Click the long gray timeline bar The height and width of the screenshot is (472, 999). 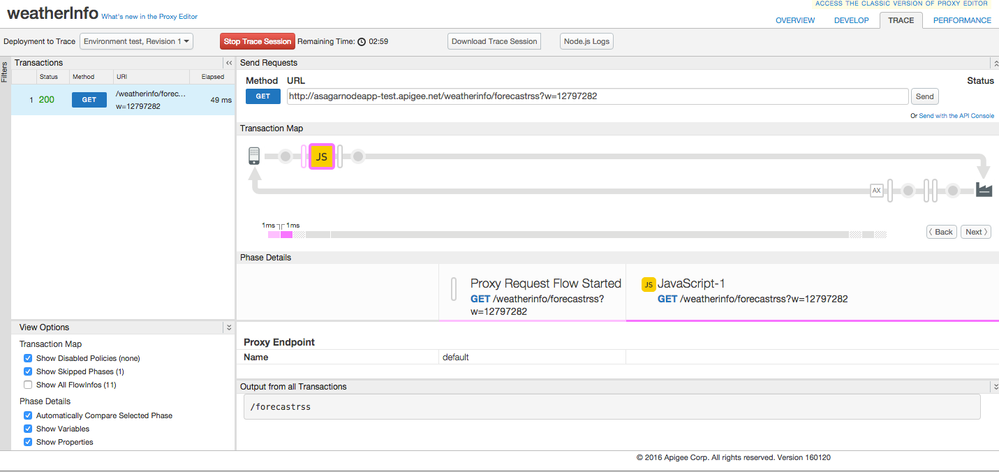click(x=589, y=234)
